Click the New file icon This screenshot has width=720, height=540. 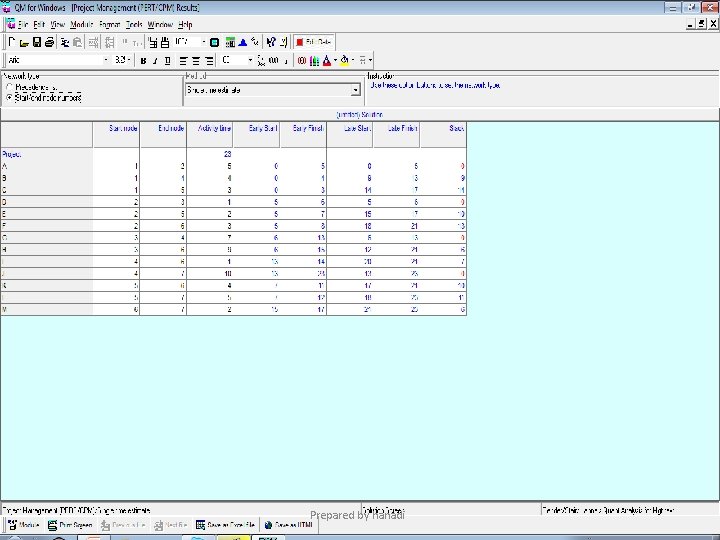(x=12, y=42)
